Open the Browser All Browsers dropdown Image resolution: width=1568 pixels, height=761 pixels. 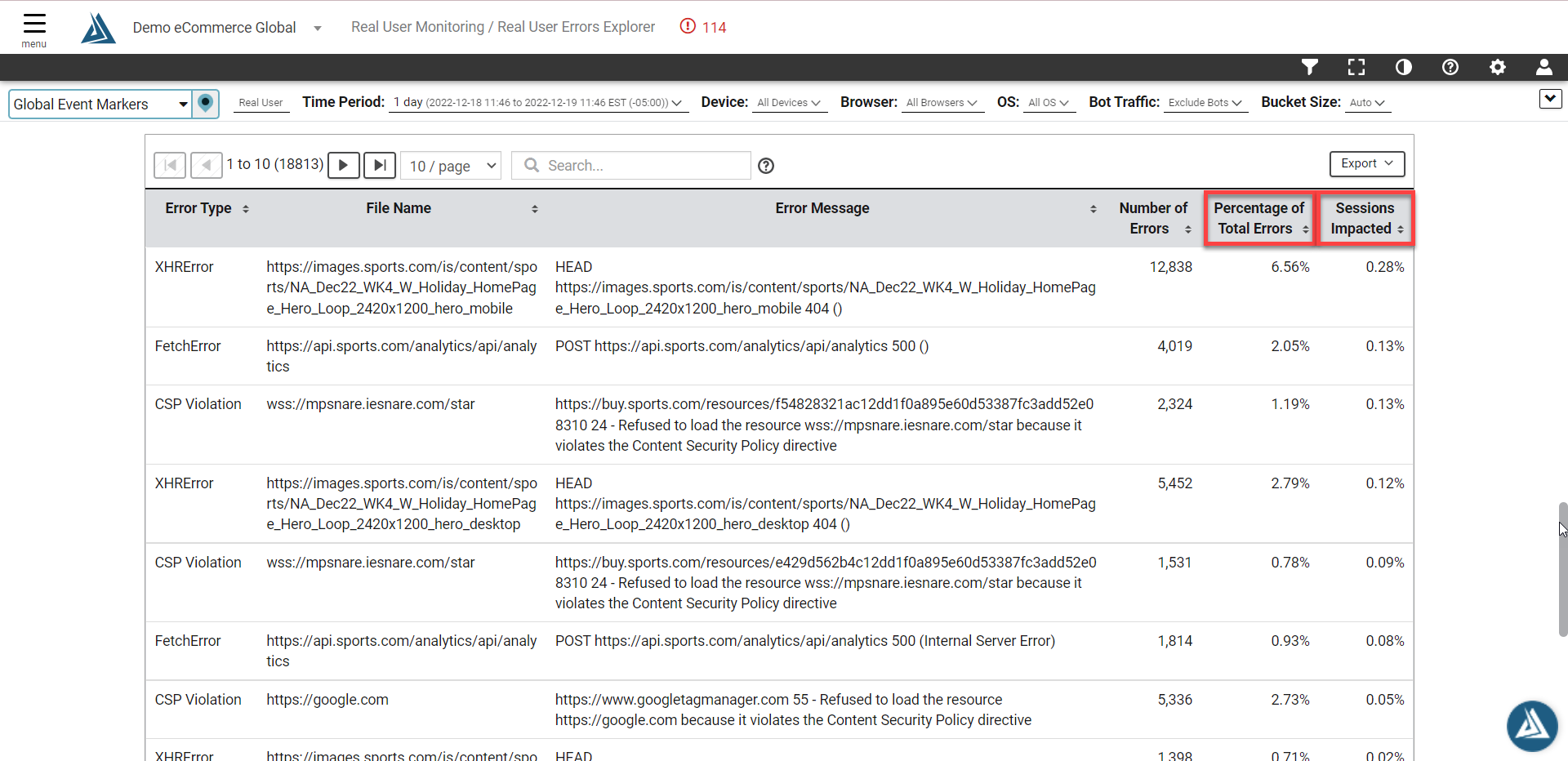(942, 103)
